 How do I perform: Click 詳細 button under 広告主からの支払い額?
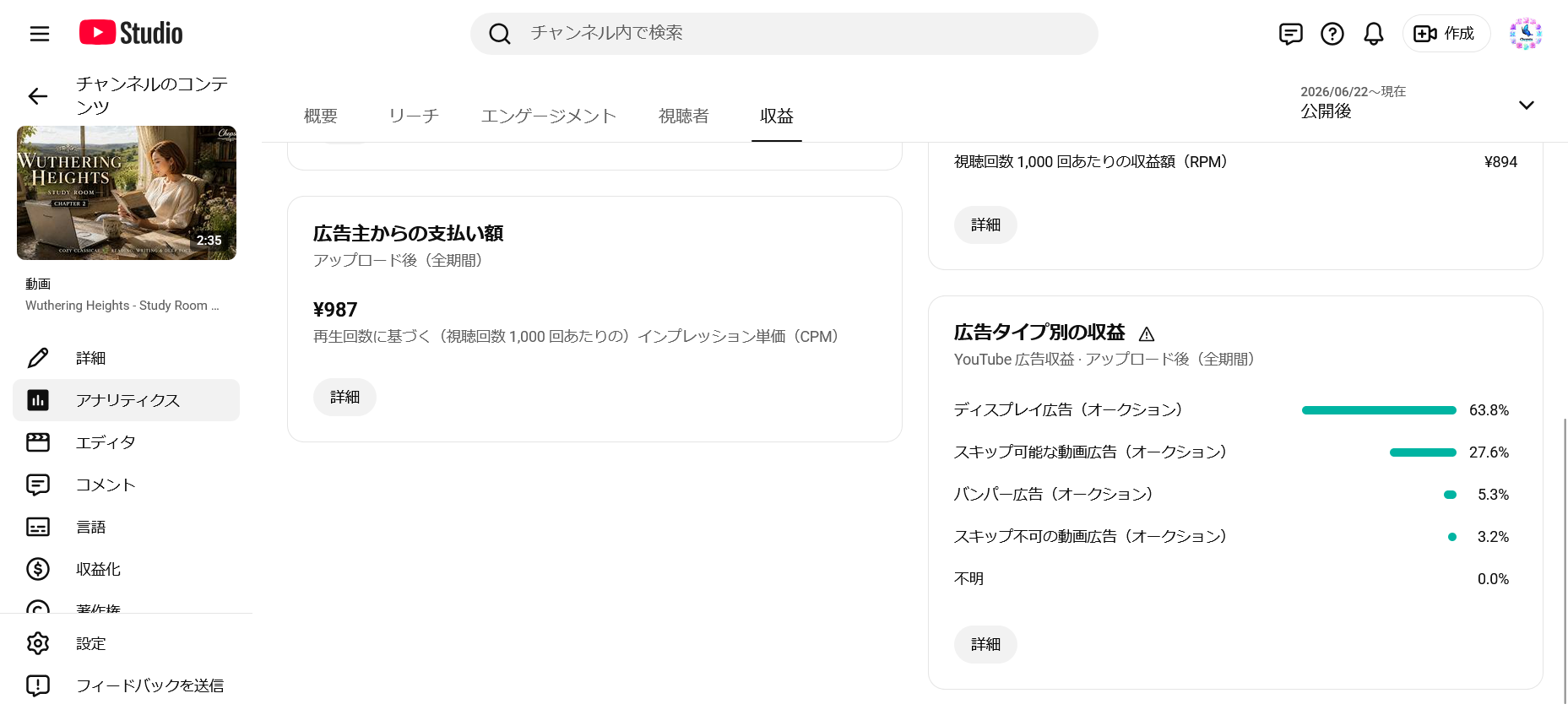(345, 397)
